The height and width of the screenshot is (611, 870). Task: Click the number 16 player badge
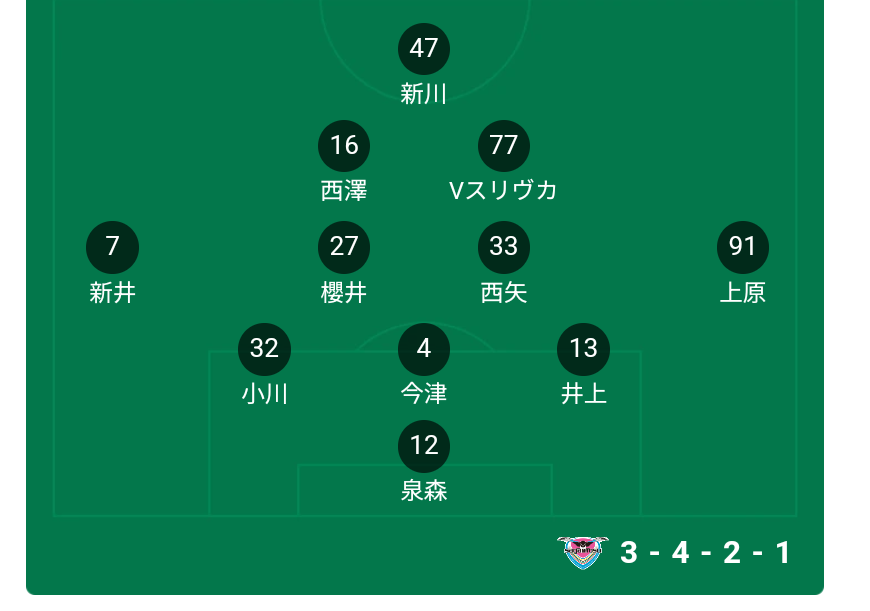(344, 146)
